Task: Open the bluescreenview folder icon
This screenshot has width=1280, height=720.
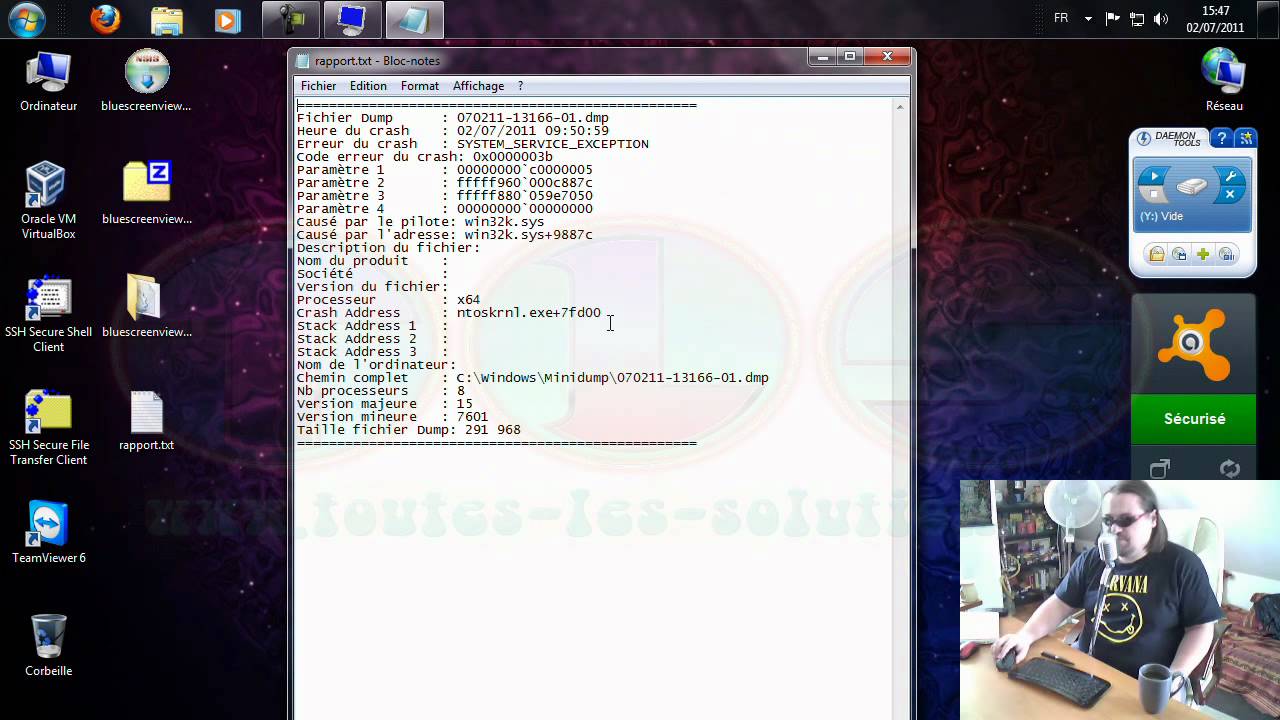Action: [146, 306]
